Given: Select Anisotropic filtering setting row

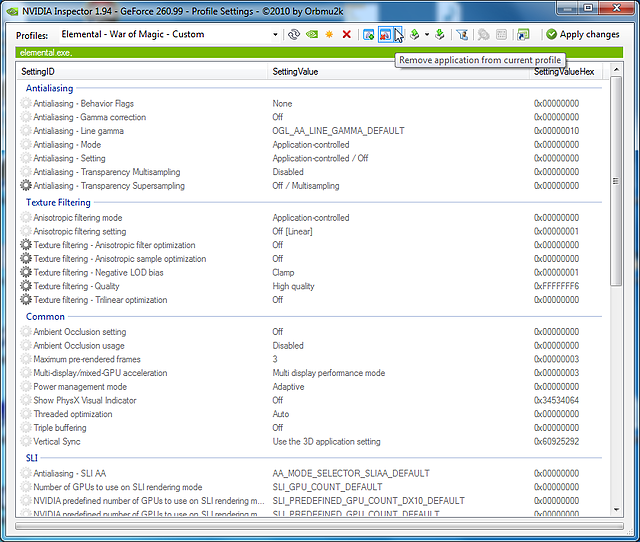Looking at the screenshot, I should click(310, 231).
